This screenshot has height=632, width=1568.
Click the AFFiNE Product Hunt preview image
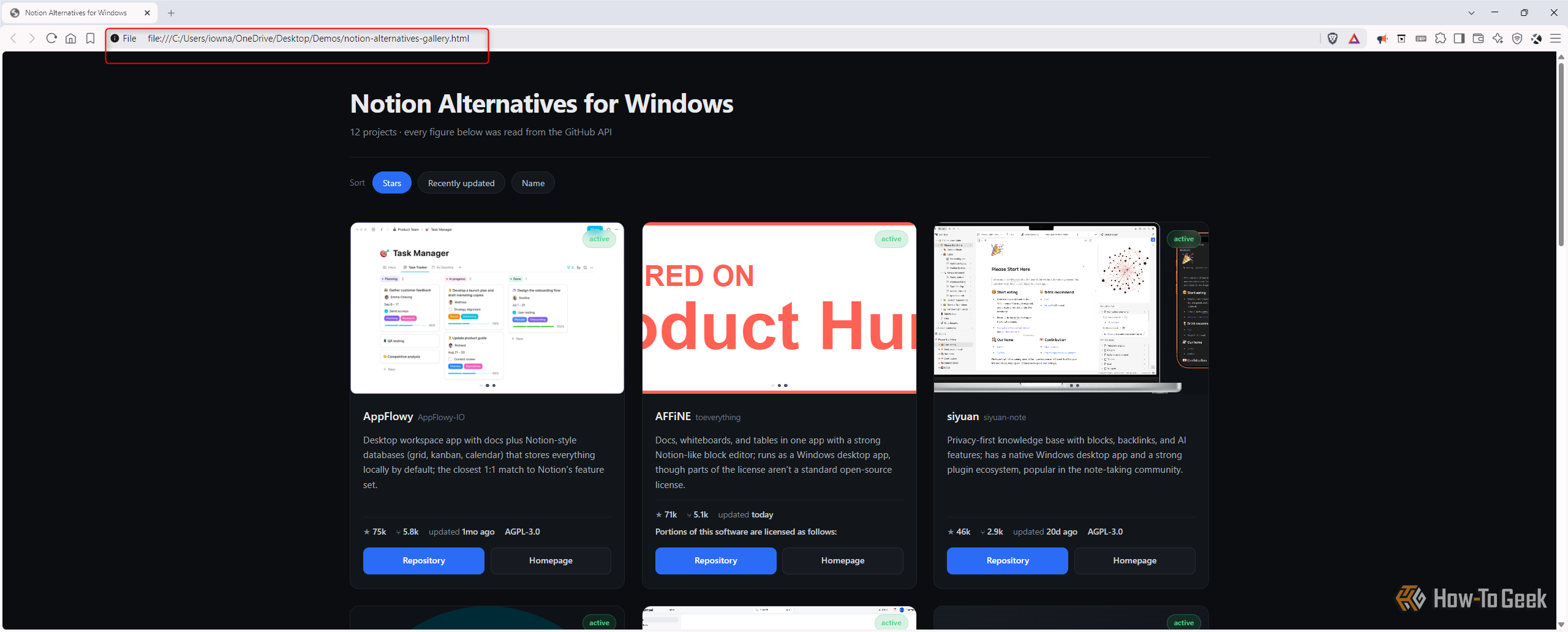779,308
